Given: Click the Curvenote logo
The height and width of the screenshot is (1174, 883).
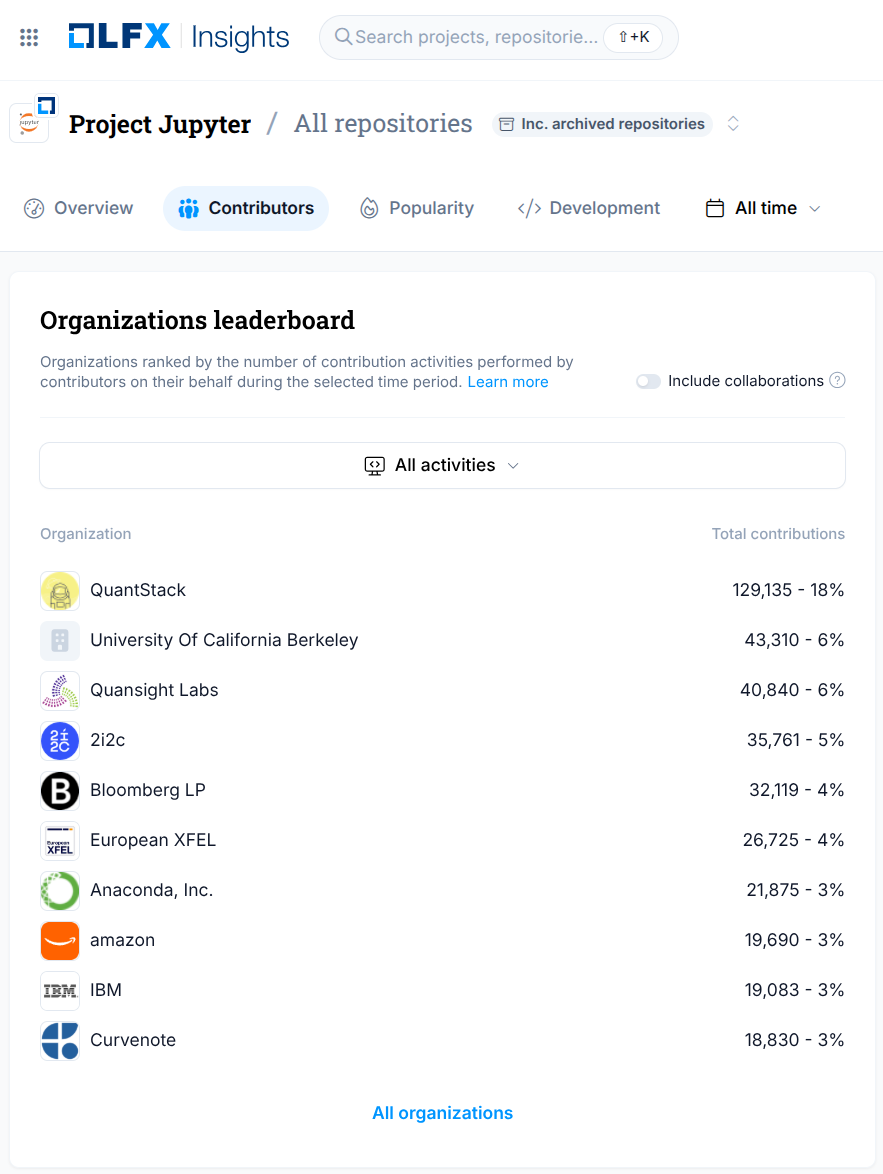Looking at the screenshot, I should 60,1041.
